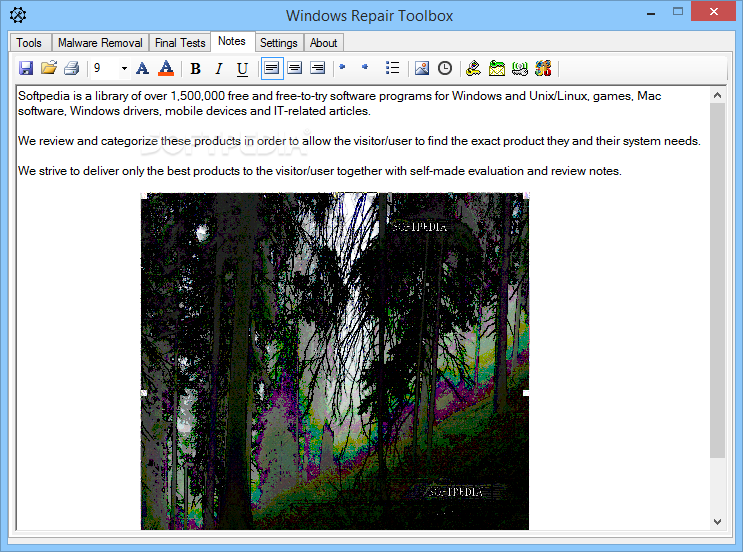
Task: Center align the text
Action: (295, 68)
